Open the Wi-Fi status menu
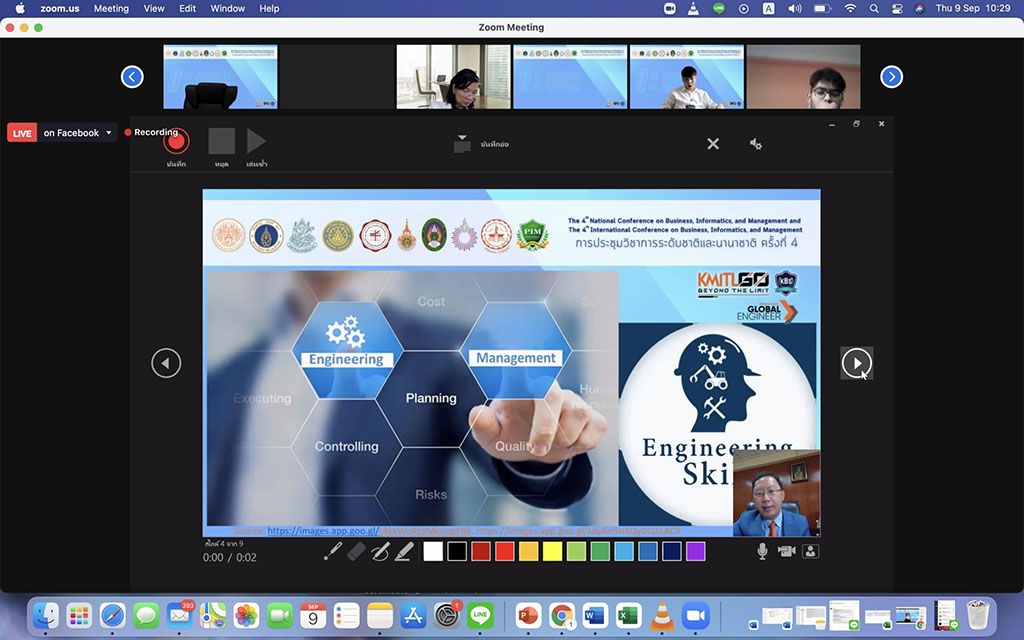This screenshot has height=640, width=1024. 850,8
